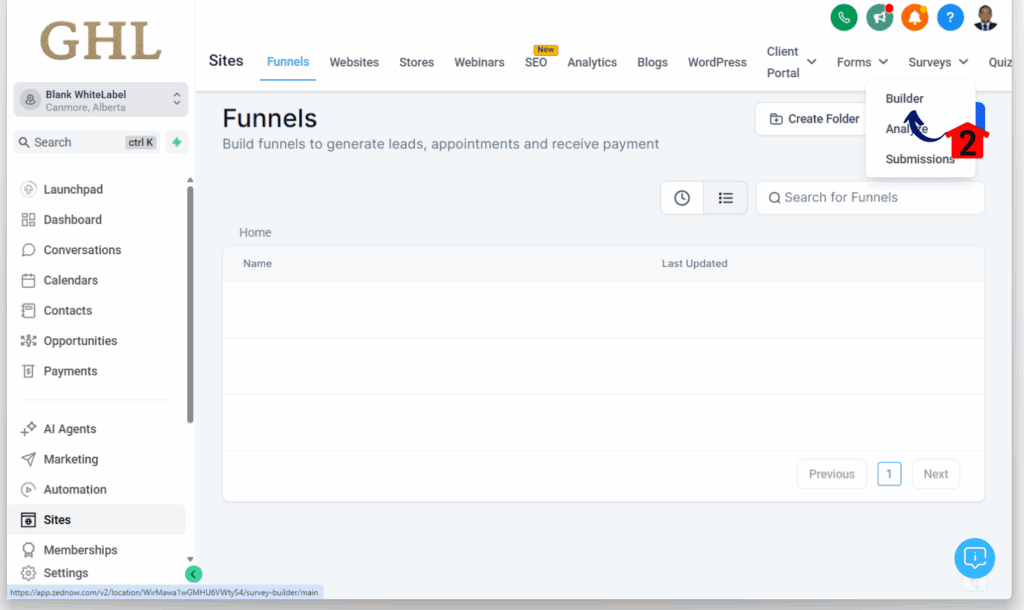Expand the Client Portal dropdown
The image size is (1024, 610).
[x=792, y=62]
